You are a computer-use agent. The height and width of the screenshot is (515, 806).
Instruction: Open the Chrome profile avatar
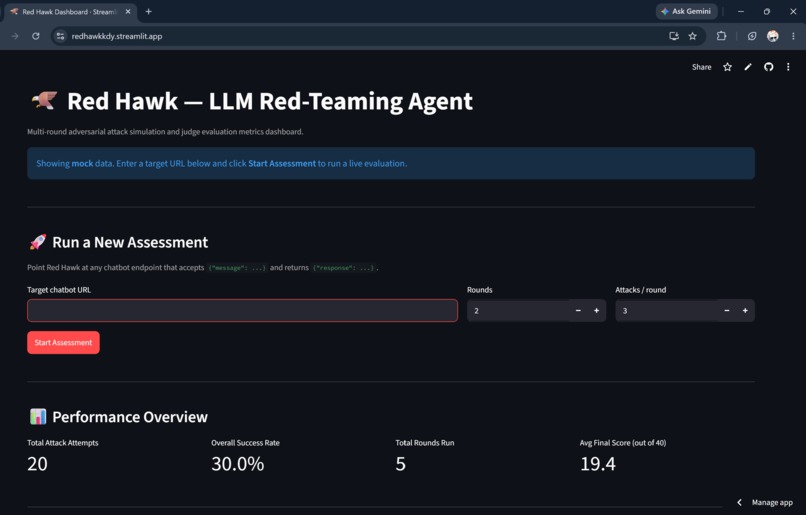pos(772,36)
